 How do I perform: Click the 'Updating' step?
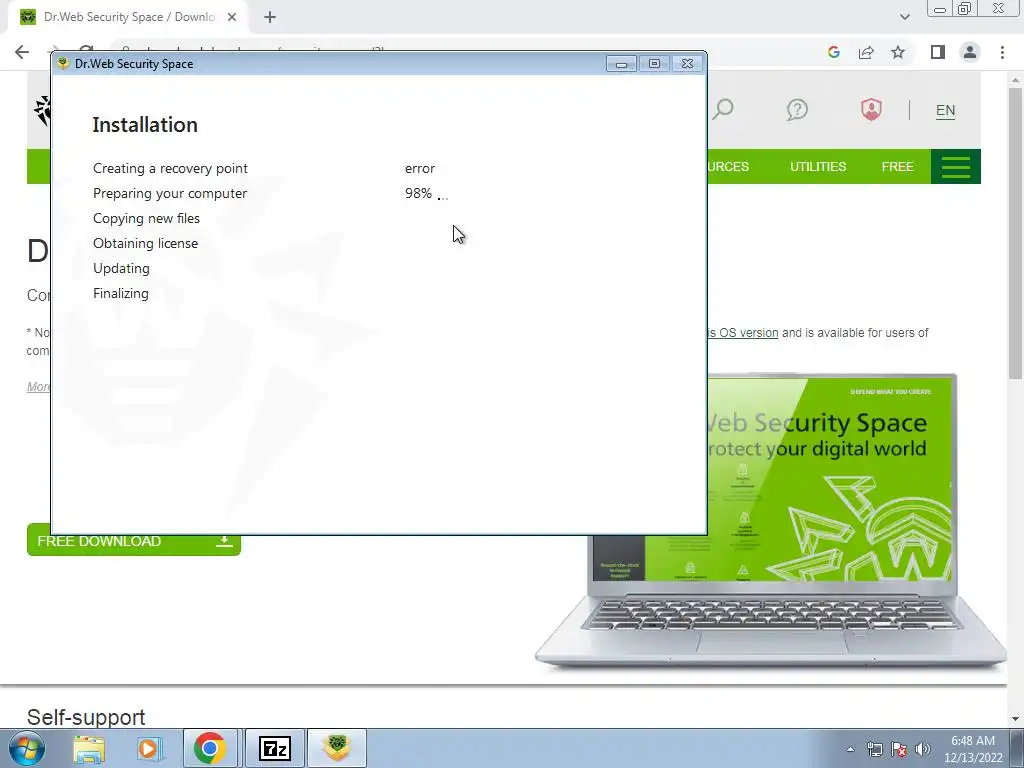click(x=121, y=268)
